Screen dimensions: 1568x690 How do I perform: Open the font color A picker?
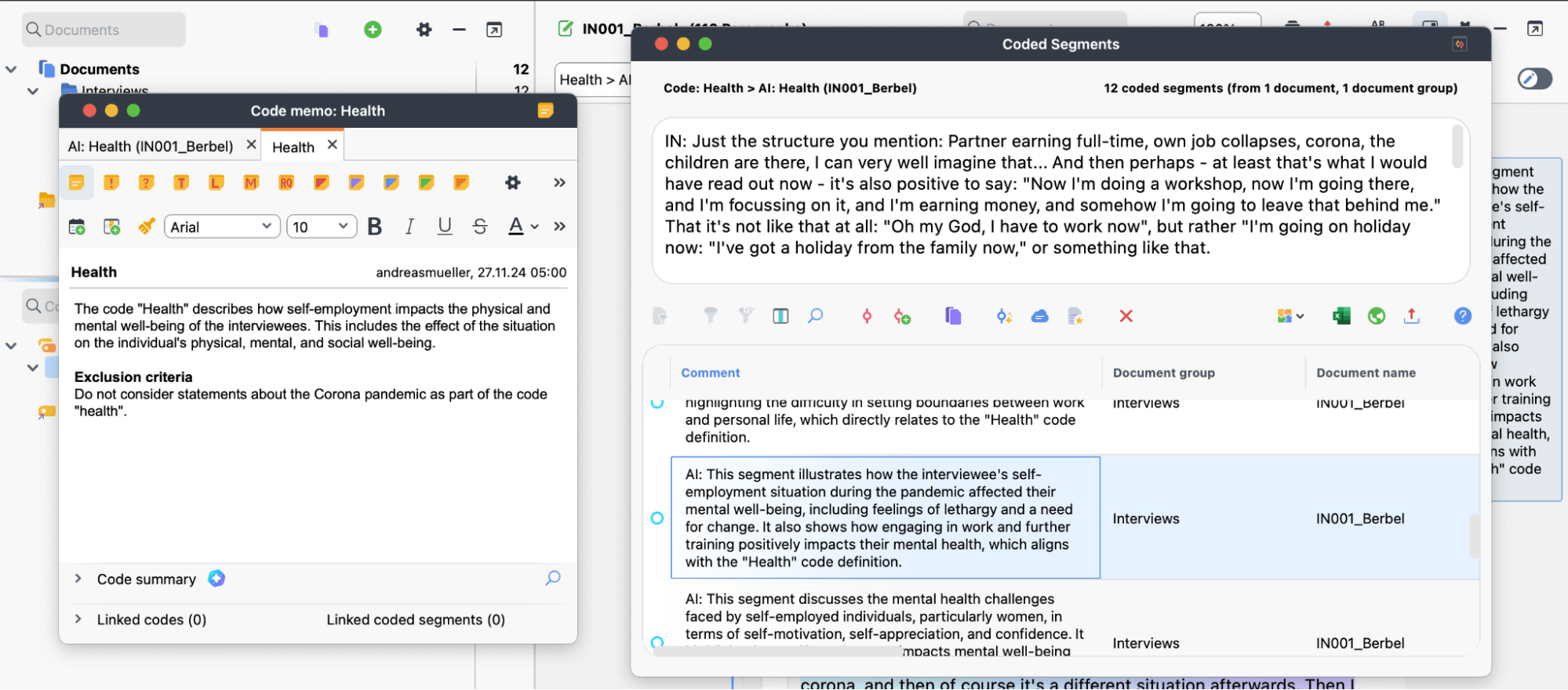(x=515, y=227)
